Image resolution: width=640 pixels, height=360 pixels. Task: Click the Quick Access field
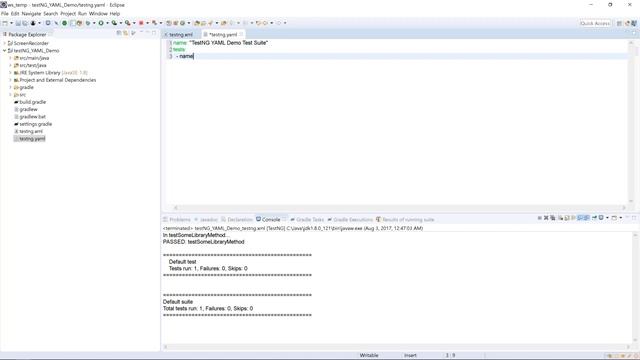pyautogui.click(x=595, y=23)
